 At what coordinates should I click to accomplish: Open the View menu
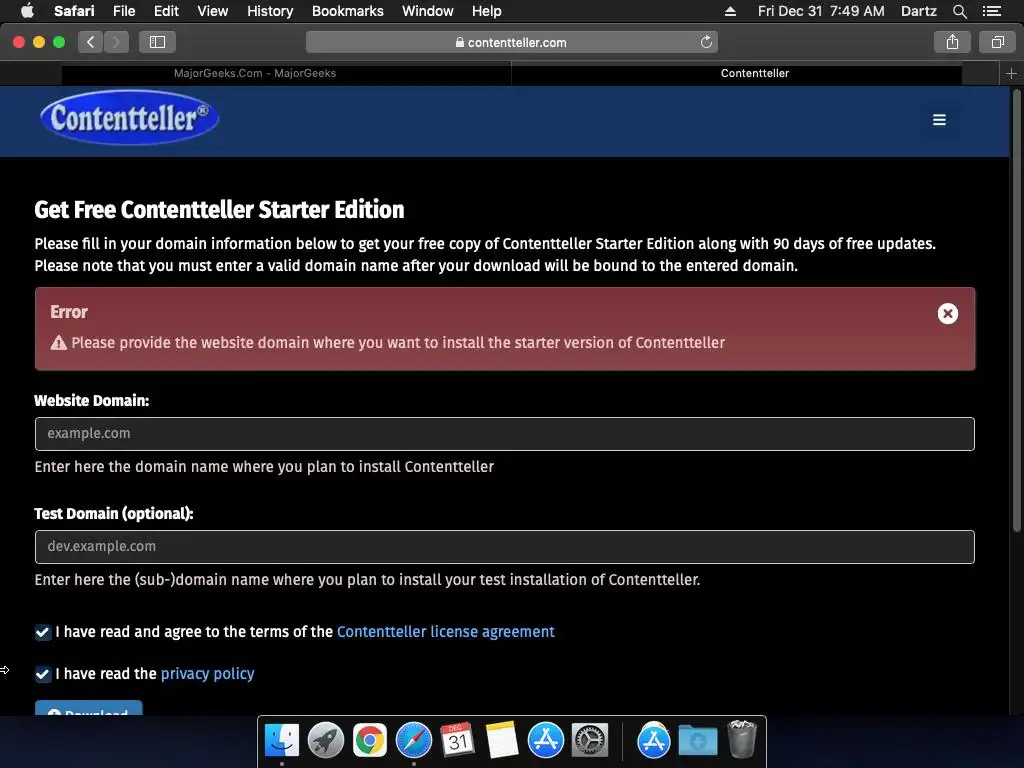pos(212,10)
